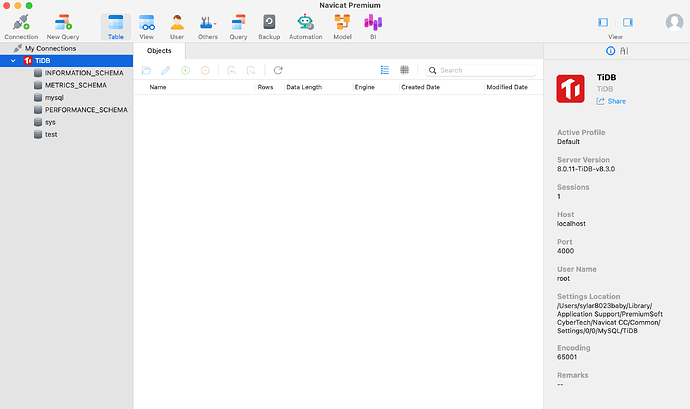Launch the Automation robot icon
This screenshot has width=690, height=409.
tap(305, 27)
